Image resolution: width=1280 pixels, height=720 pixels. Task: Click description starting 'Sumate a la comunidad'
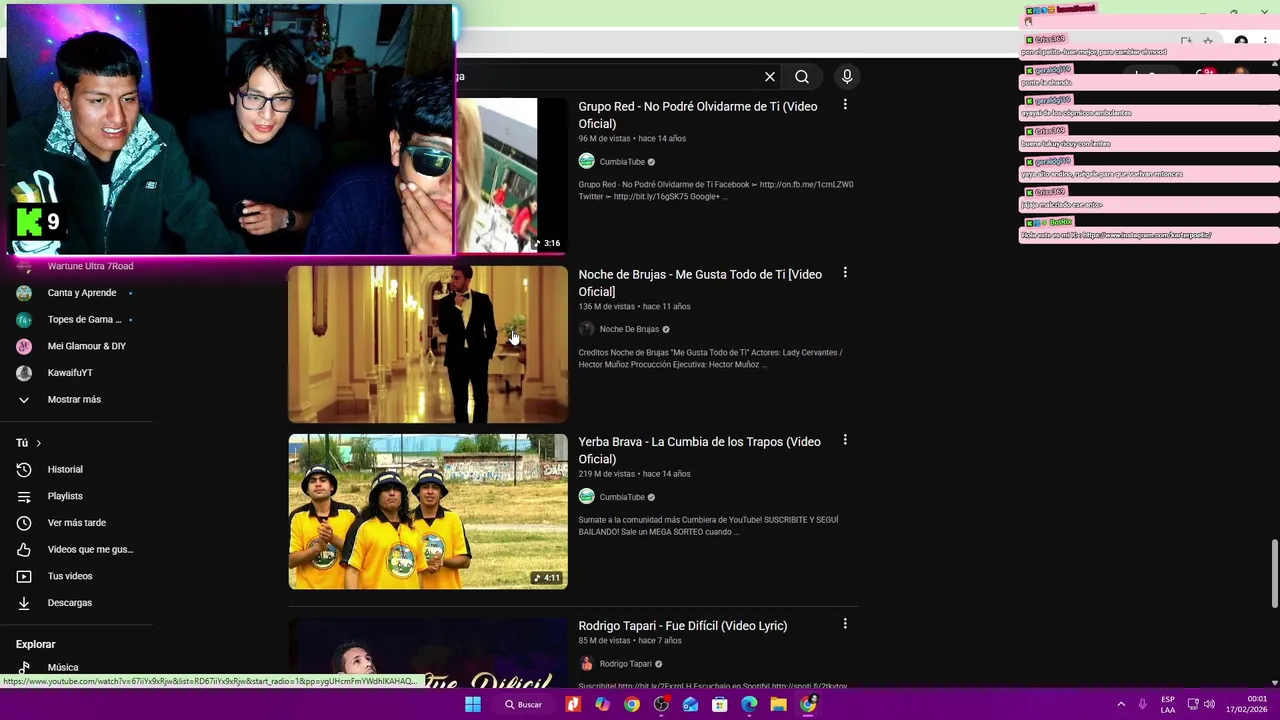click(708, 526)
